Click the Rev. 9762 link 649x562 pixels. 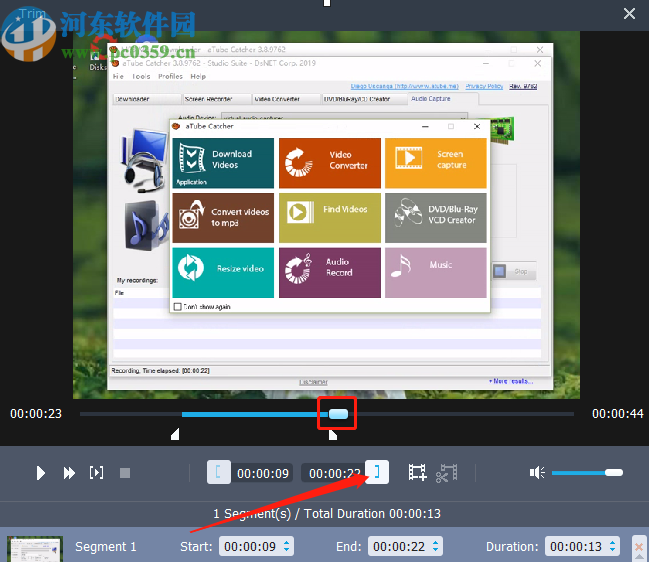coord(523,86)
